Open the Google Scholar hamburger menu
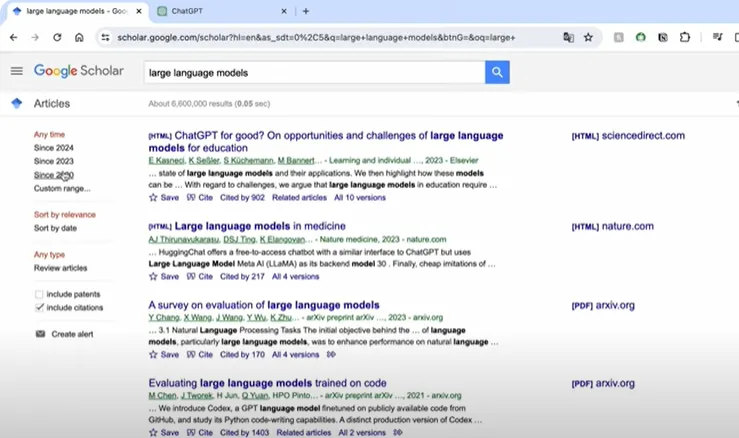 point(16,71)
